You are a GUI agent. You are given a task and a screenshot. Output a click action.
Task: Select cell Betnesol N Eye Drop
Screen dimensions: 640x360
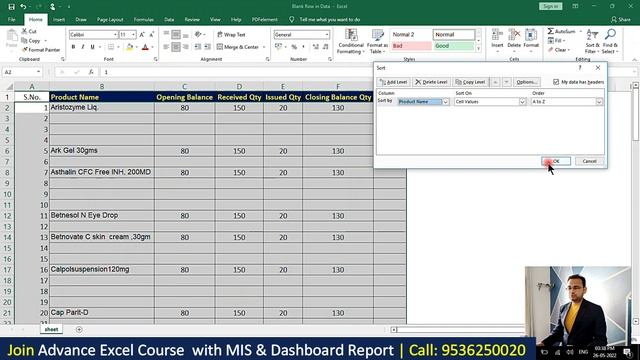pos(102,216)
